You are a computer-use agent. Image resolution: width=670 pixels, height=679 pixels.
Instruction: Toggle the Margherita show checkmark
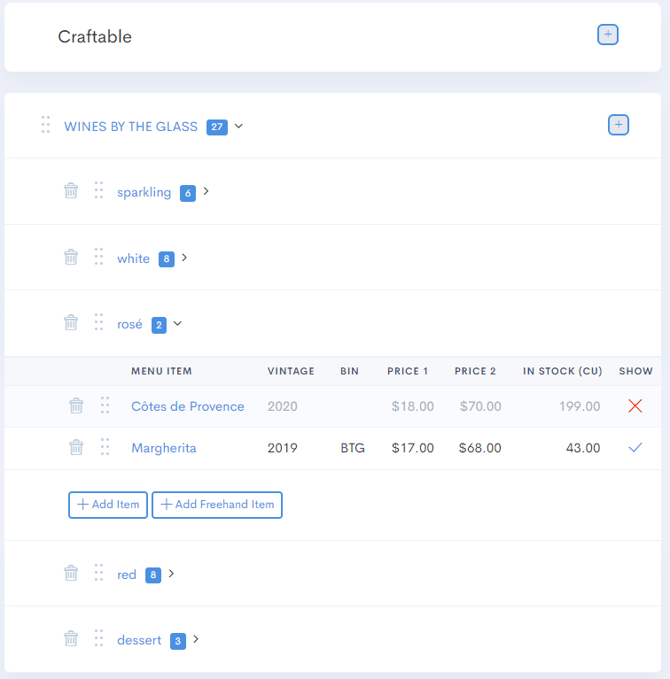(634, 448)
